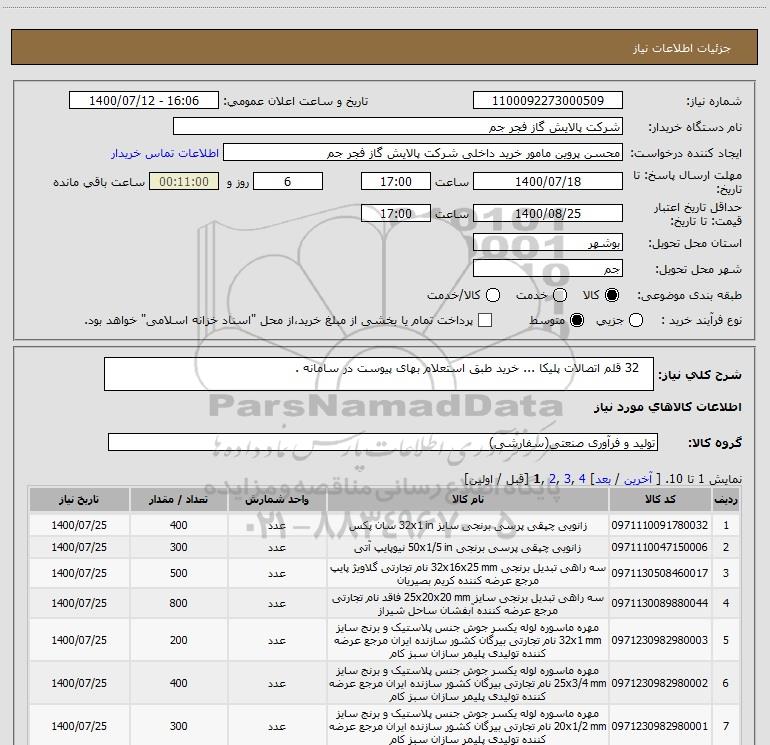Click the تعداد / مقدار column header

pyautogui.click(x=178, y=499)
